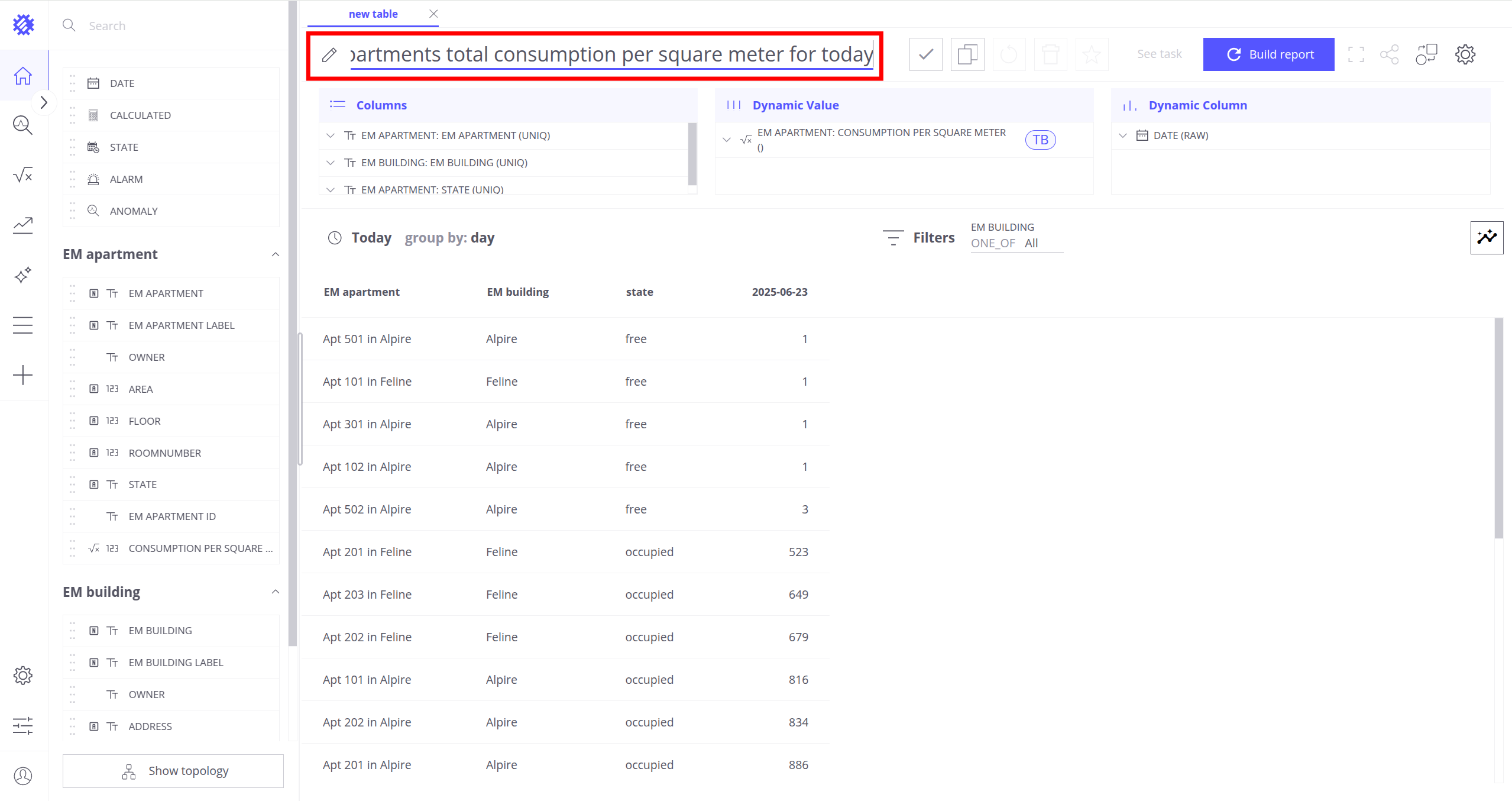Click the duplicate report copy icon
The image size is (1512, 801).
click(x=967, y=54)
